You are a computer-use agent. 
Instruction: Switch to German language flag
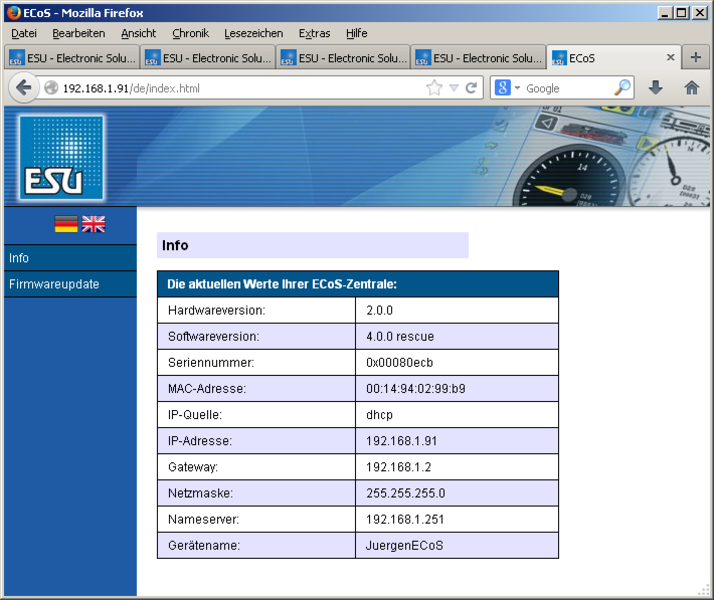pos(66,224)
